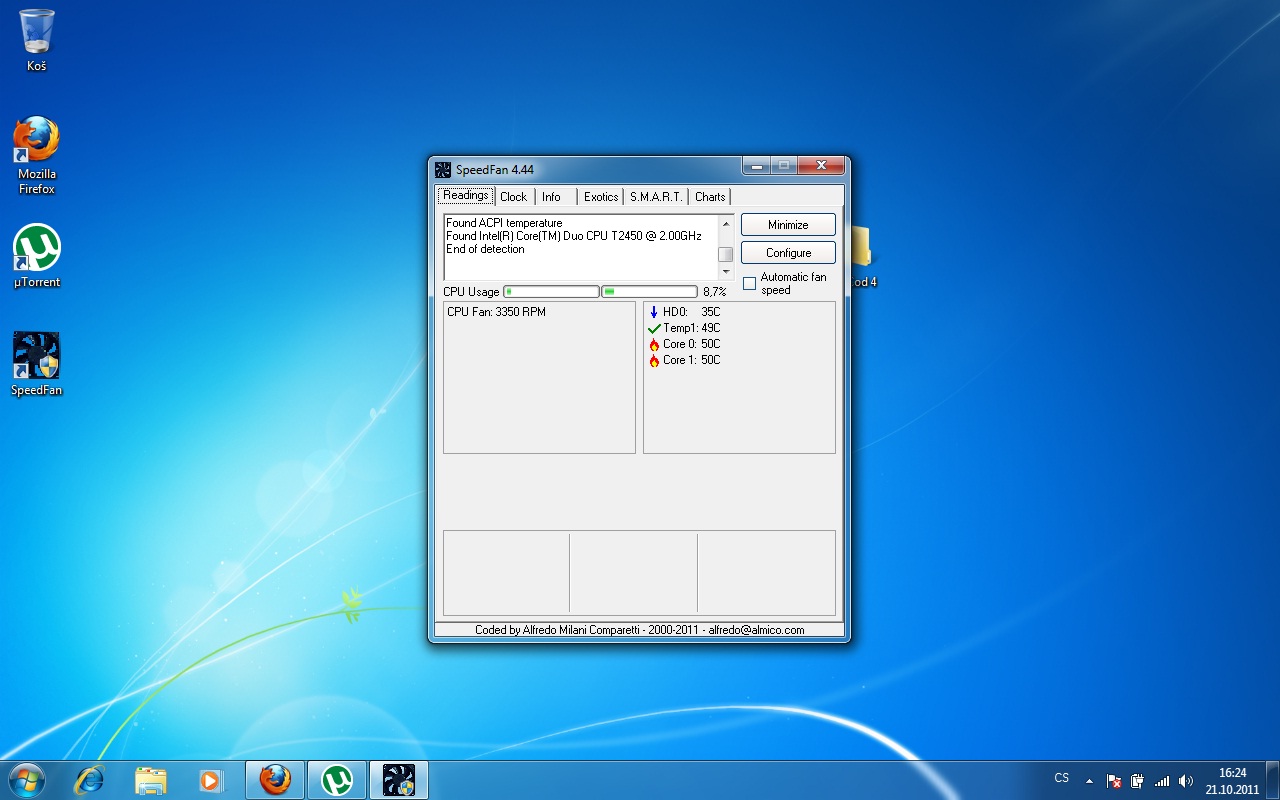This screenshot has height=800, width=1280.
Task: Click the SpeedFan Minimize button
Action: (788, 225)
